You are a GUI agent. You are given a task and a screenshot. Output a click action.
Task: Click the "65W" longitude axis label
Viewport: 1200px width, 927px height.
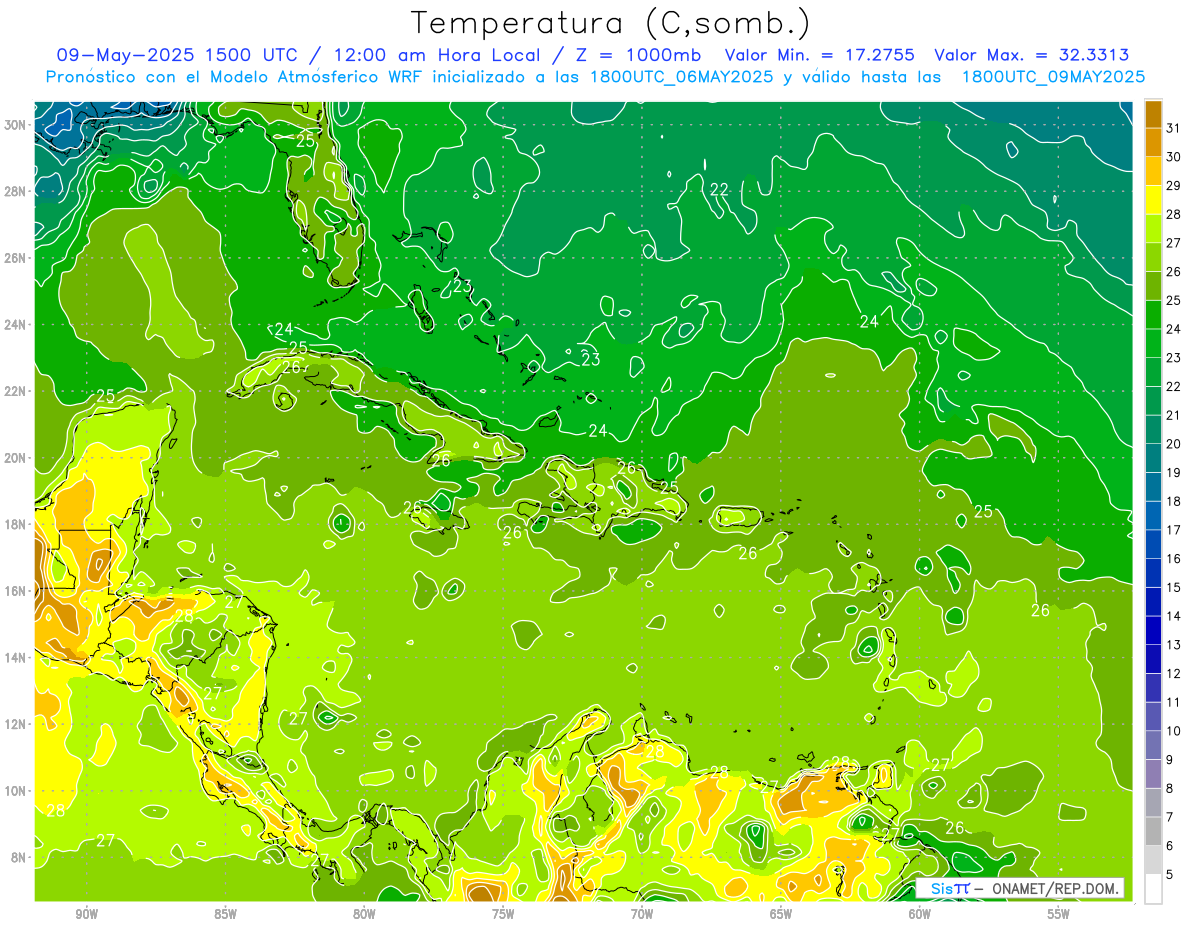[781, 914]
